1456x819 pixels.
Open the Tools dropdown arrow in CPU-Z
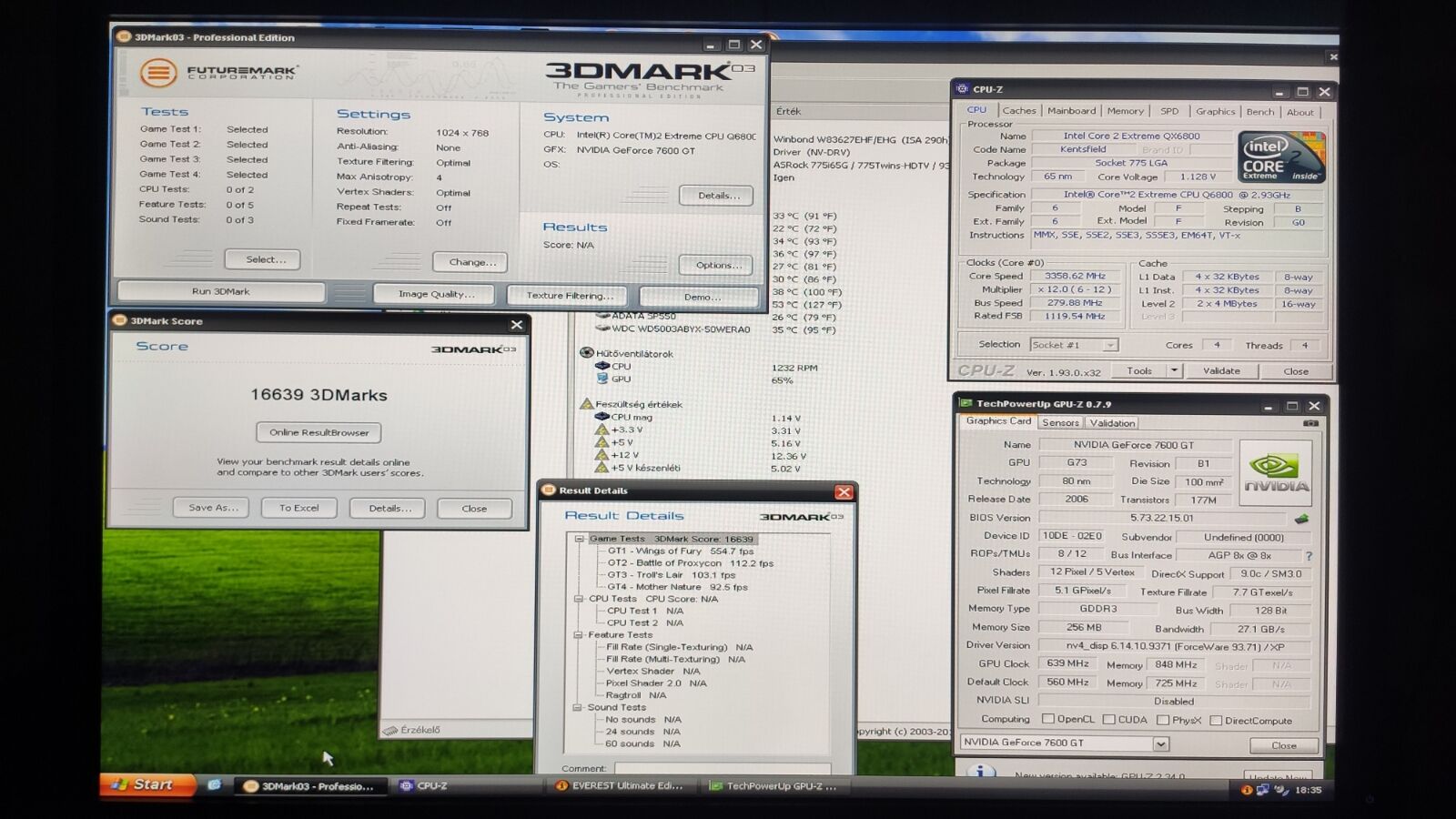point(1174,370)
